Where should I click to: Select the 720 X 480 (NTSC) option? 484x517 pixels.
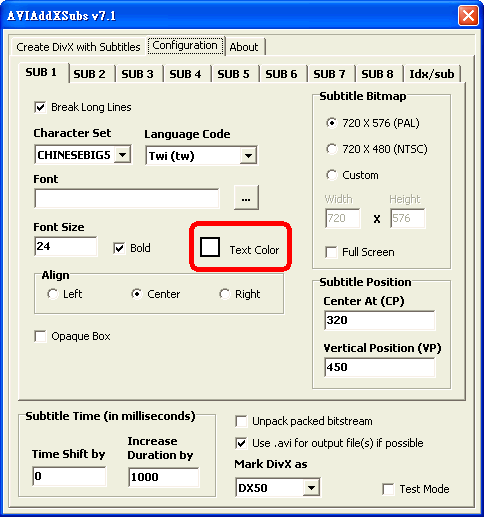pos(331,149)
